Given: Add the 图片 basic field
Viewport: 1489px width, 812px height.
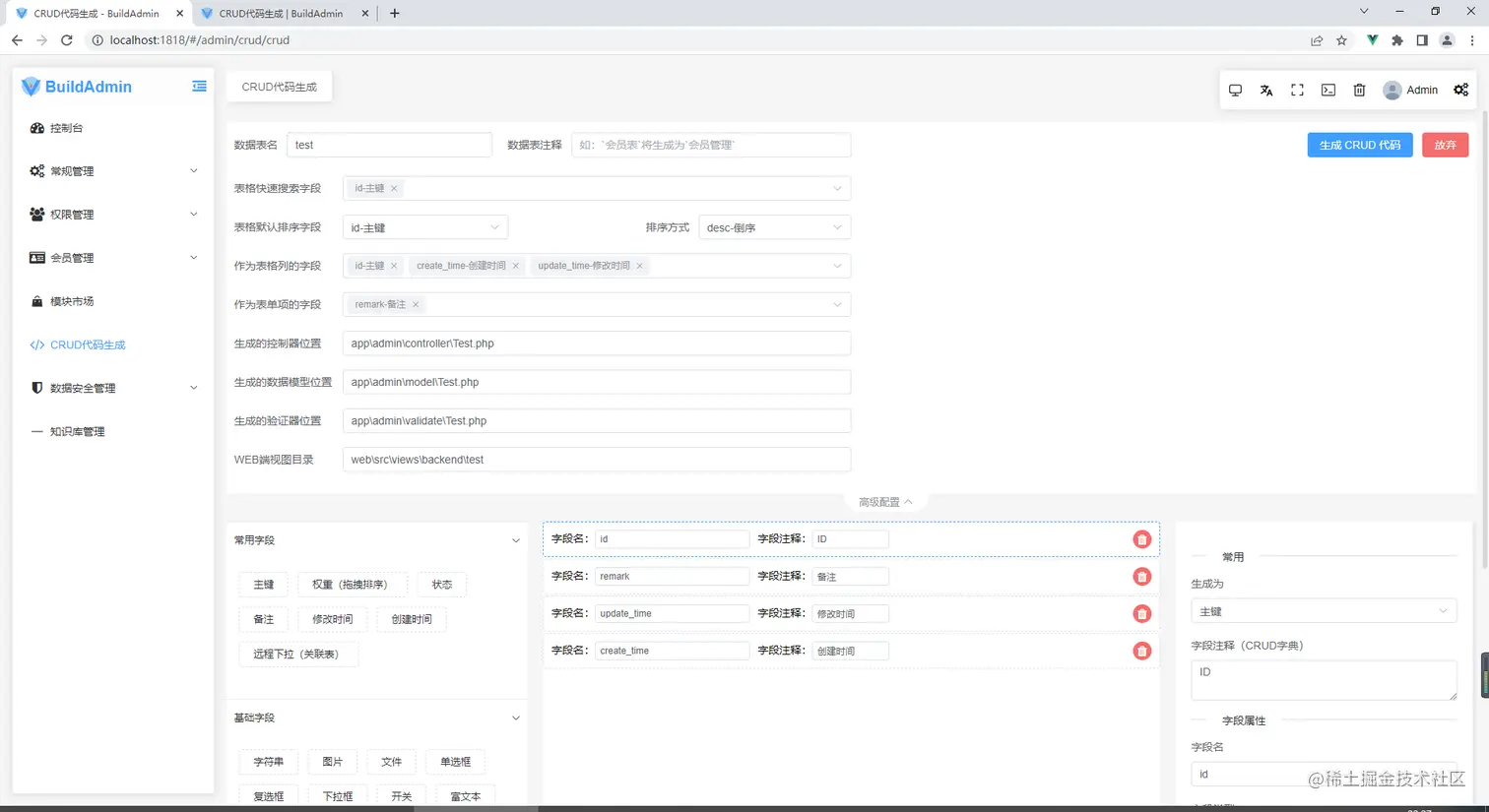Looking at the screenshot, I should (333, 762).
